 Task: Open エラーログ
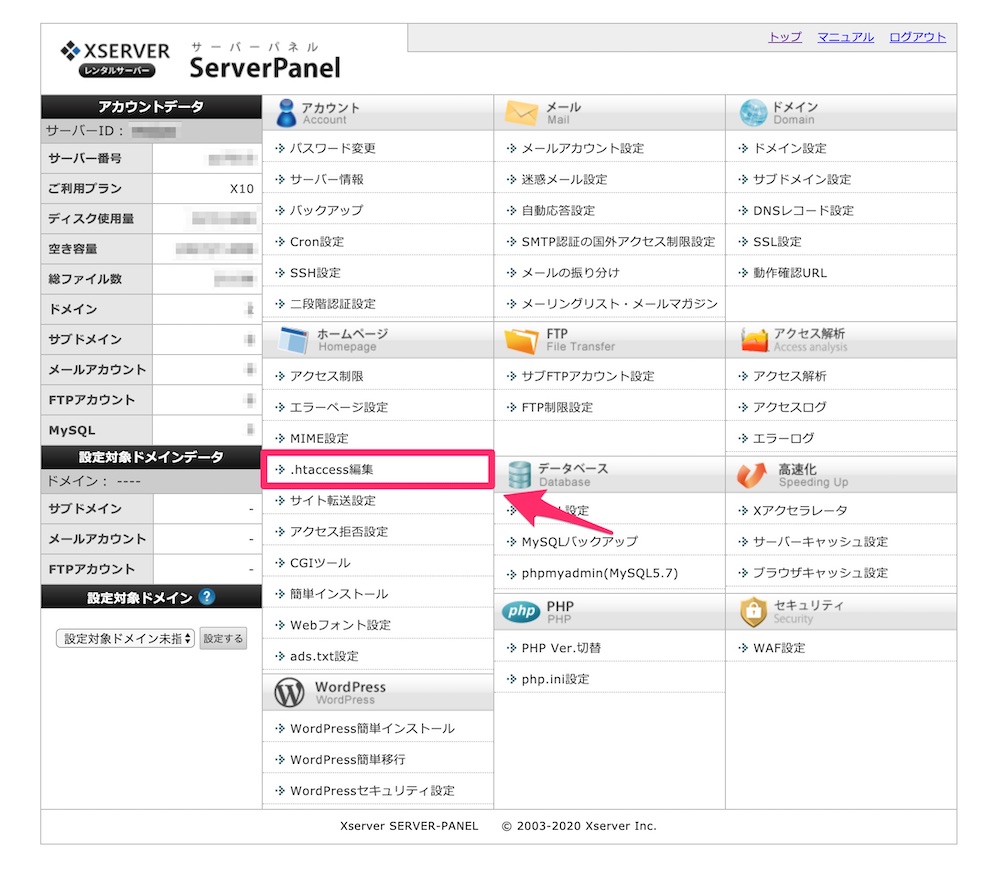pyautogui.click(x=783, y=438)
